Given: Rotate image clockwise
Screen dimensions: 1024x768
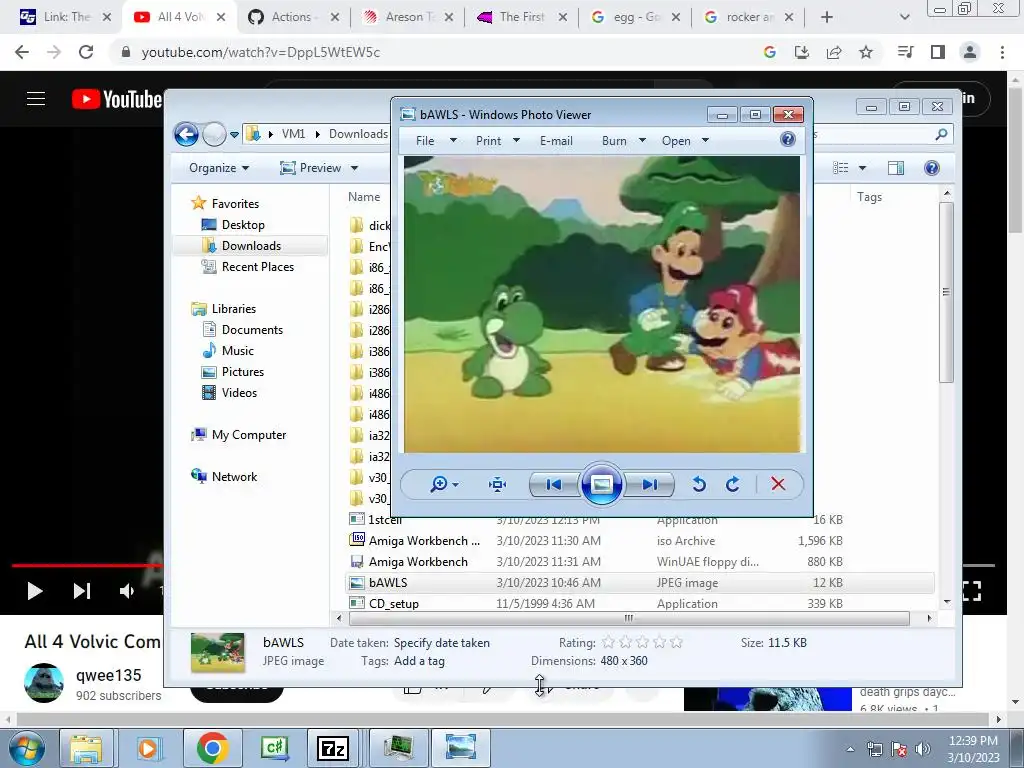Looking at the screenshot, I should (x=733, y=484).
